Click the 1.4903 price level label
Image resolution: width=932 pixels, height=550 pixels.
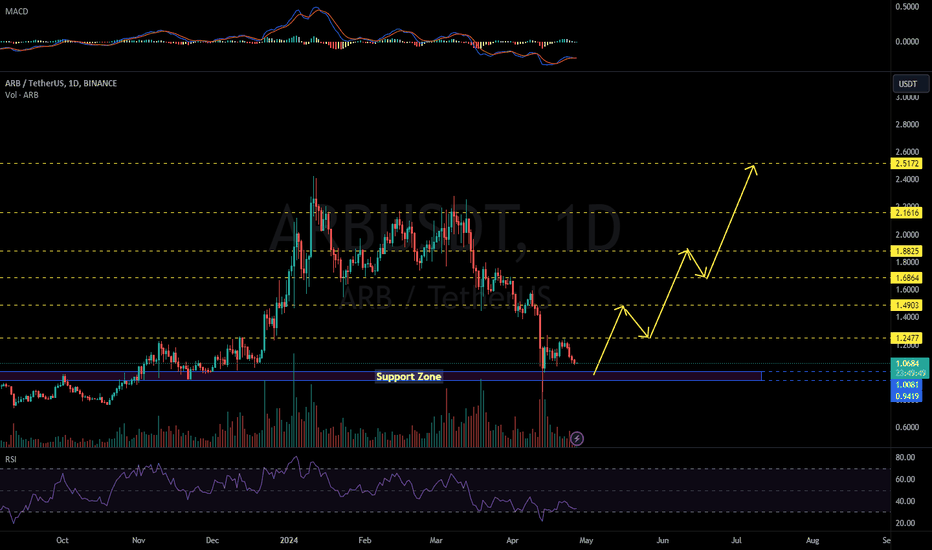tap(906, 306)
